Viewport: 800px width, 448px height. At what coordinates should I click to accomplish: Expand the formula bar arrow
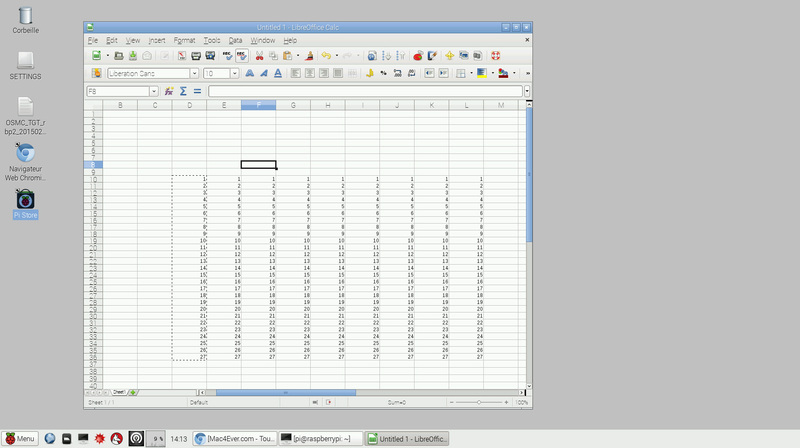tap(527, 91)
